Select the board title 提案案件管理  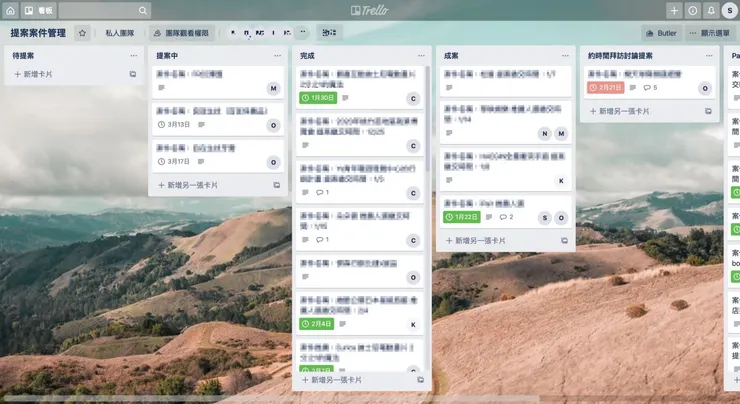tap(38, 33)
